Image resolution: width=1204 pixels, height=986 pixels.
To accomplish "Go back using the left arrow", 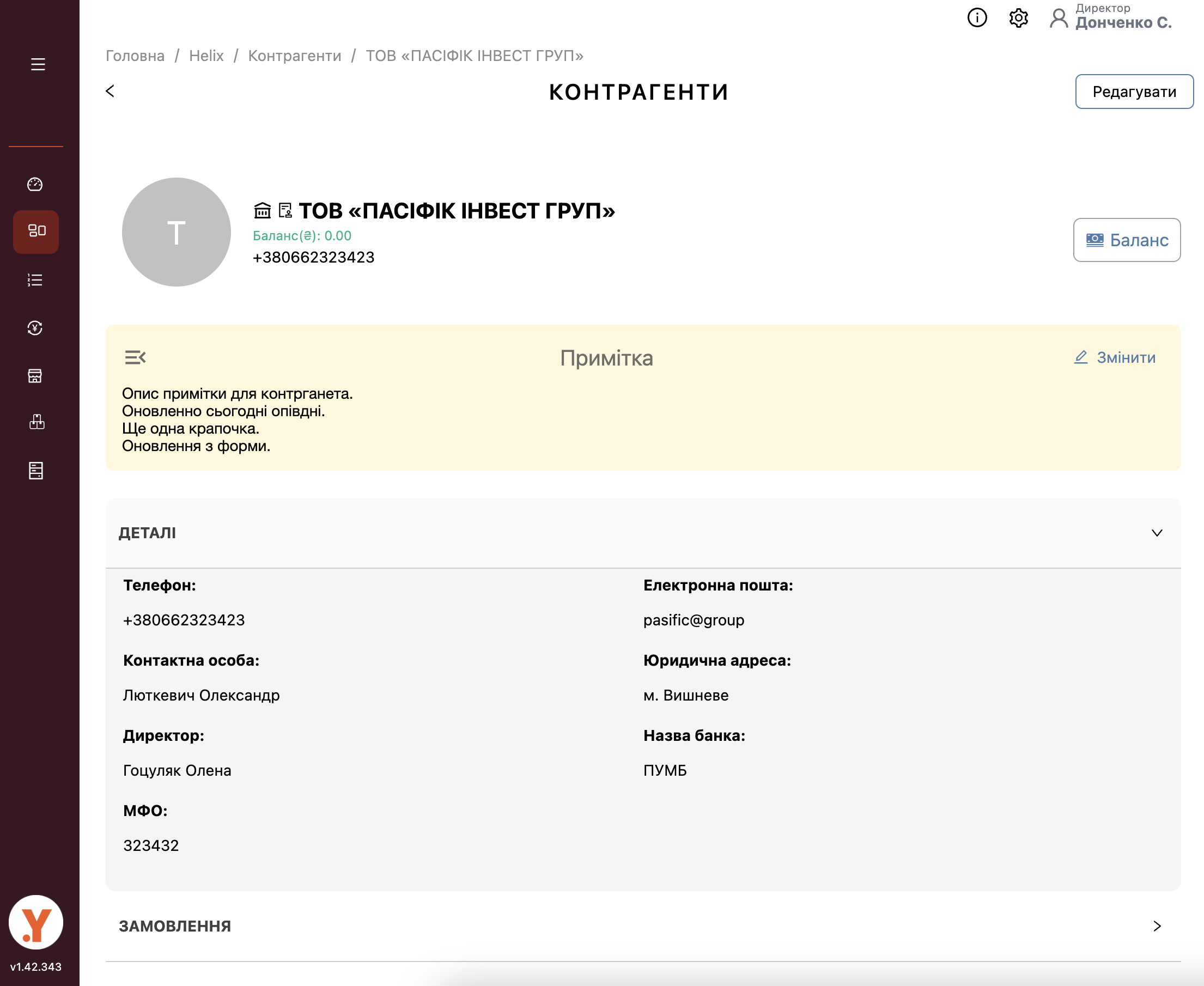I will [110, 91].
